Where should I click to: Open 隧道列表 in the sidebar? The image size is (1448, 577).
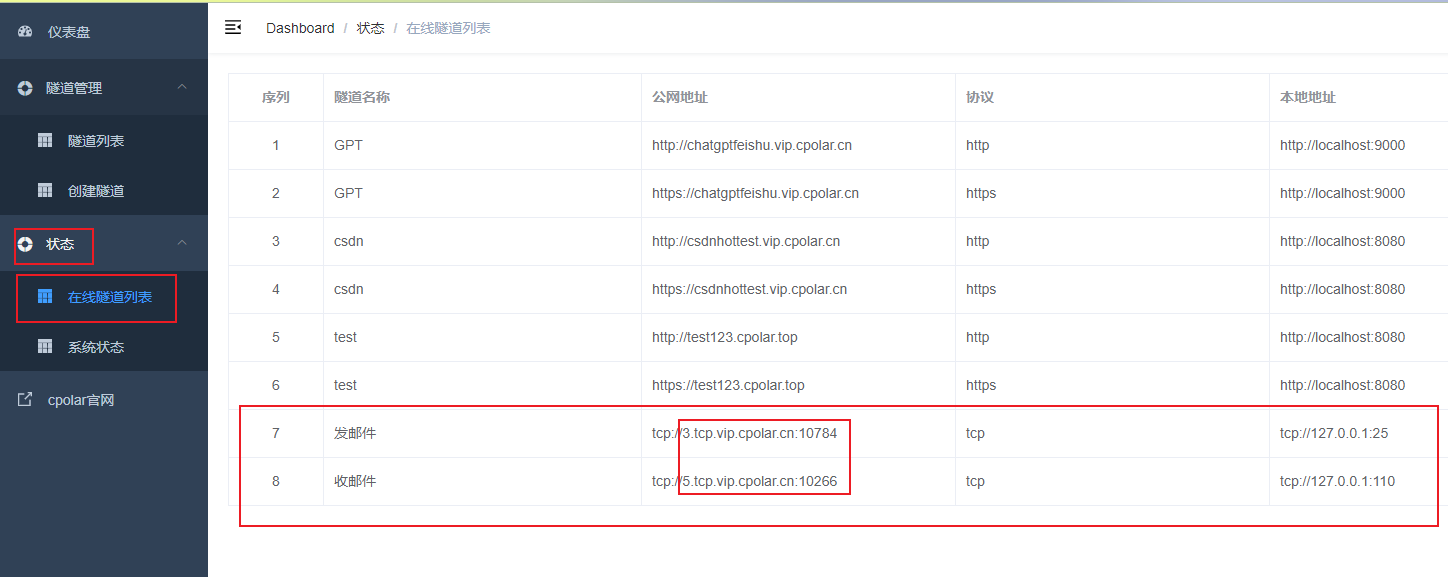click(104, 141)
